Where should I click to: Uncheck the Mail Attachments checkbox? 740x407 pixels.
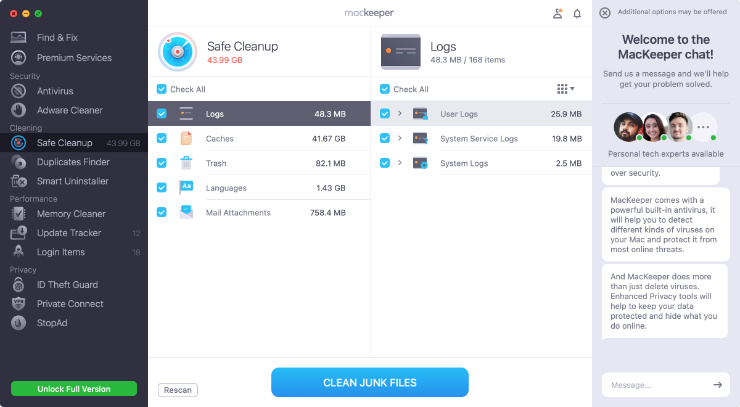[x=161, y=212]
